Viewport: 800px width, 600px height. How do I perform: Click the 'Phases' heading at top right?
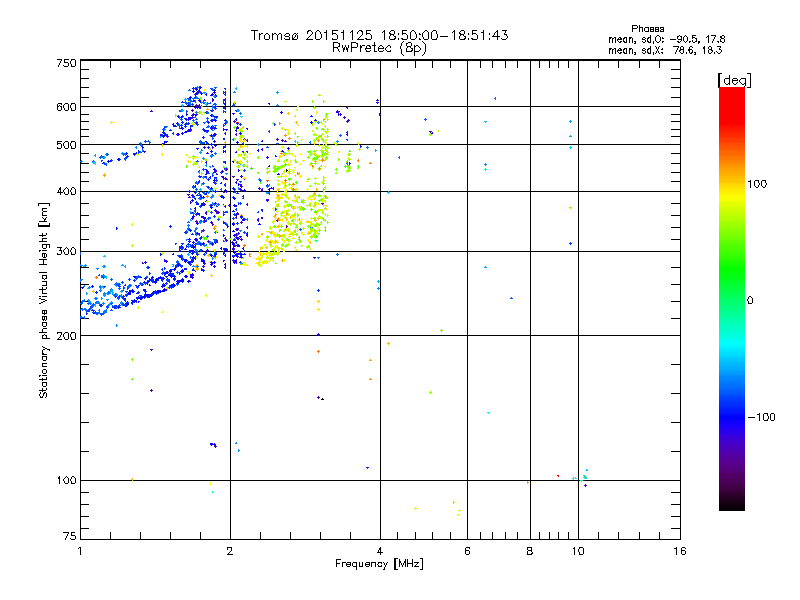(x=647, y=29)
